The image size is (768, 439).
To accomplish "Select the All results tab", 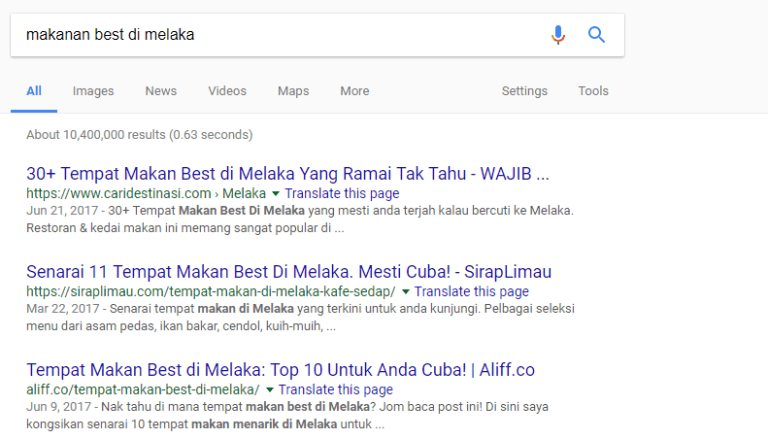I will click(34, 91).
